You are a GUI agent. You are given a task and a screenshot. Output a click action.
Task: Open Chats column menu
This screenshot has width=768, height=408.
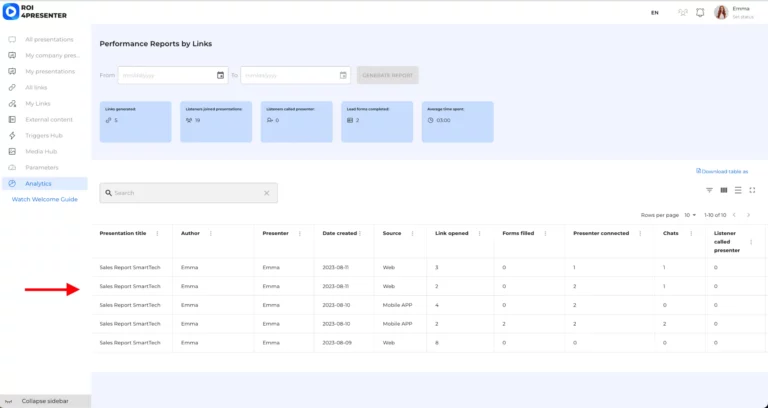coord(691,234)
